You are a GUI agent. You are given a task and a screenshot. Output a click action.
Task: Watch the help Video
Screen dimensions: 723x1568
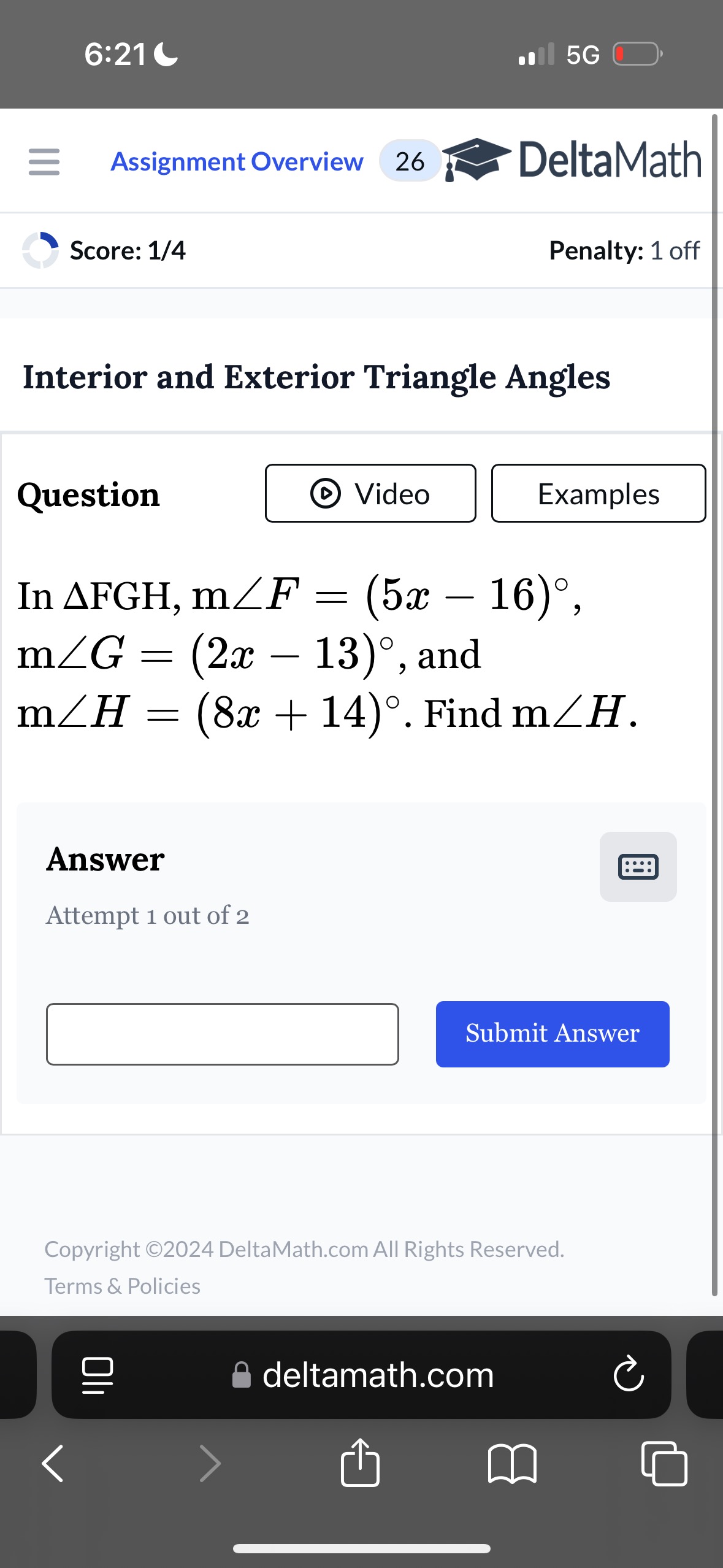point(370,493)
